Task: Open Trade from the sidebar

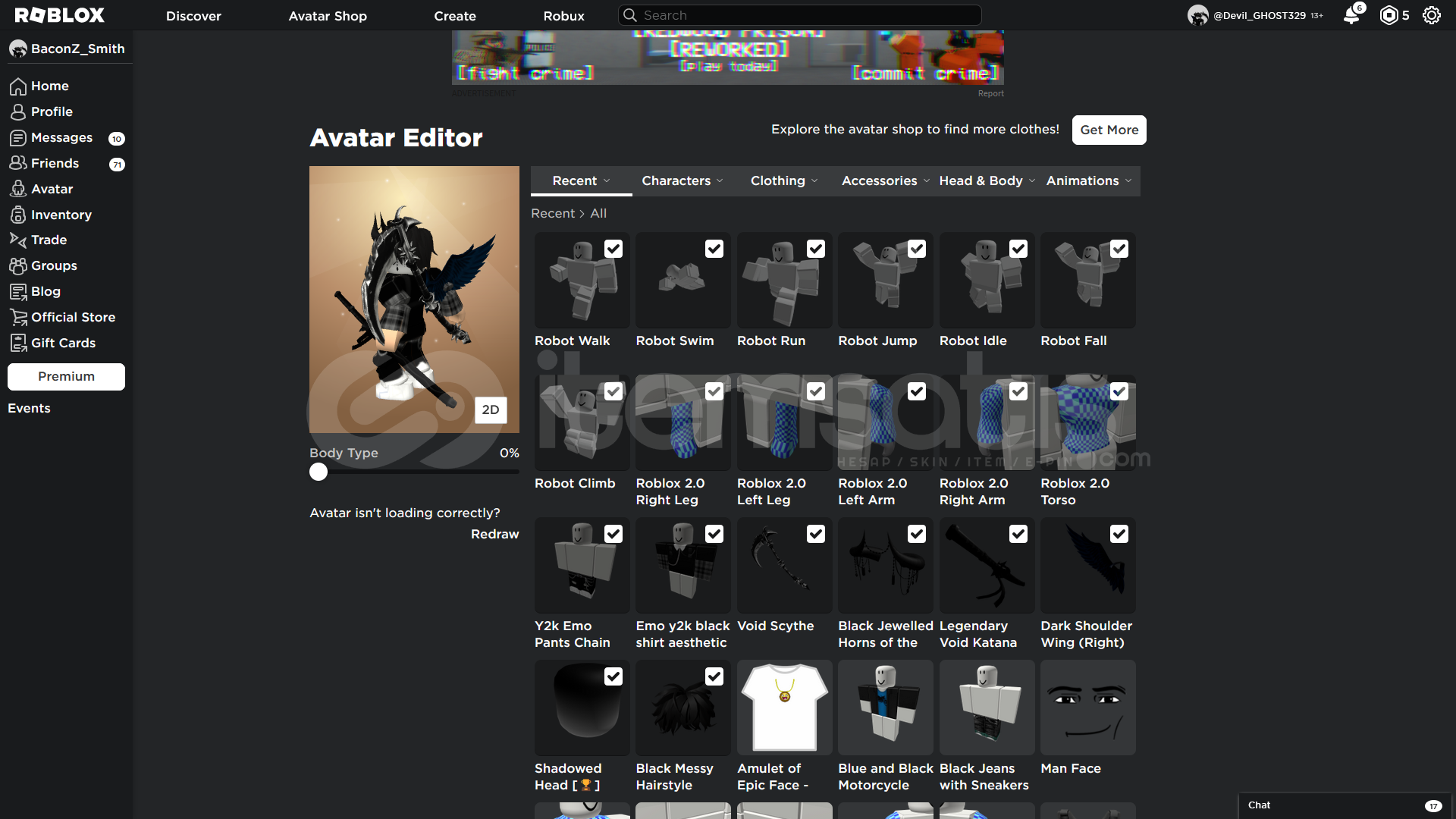Action: pos(49,240)
